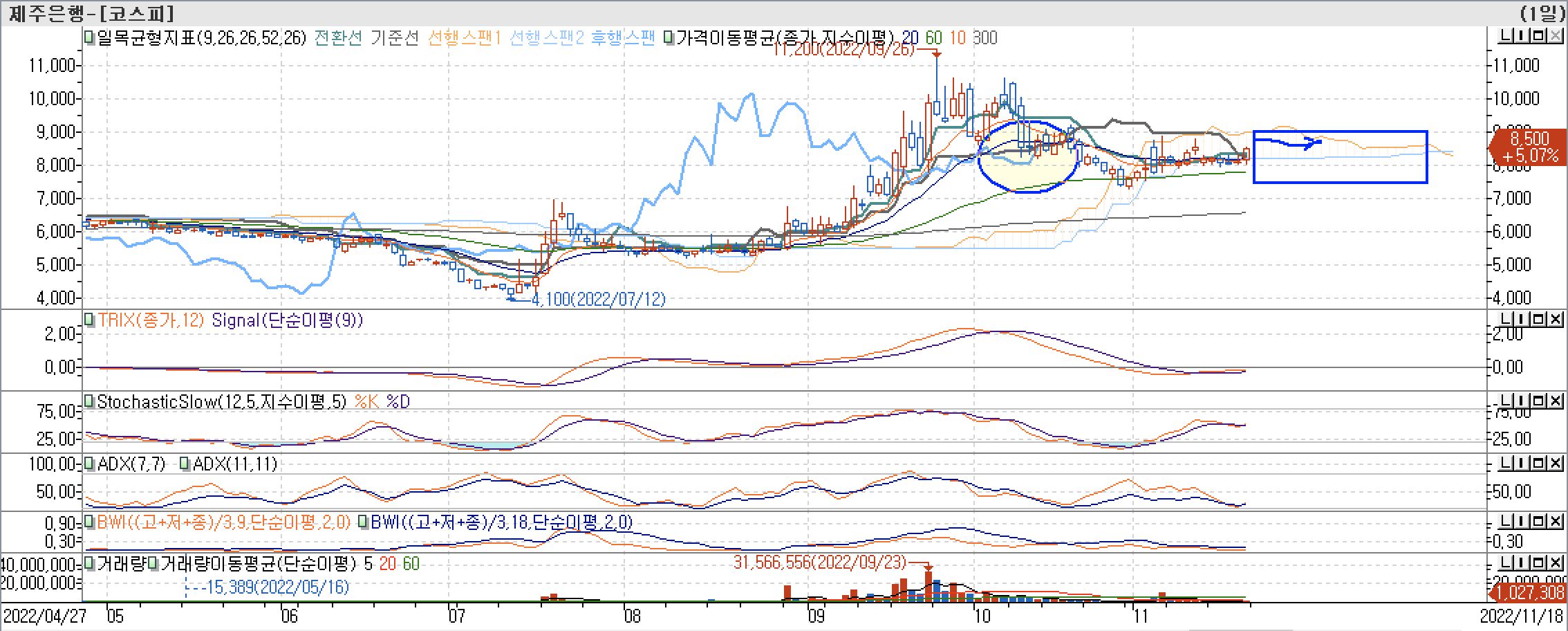Viewport: 1568px width, 631px height.
Task: Toggle the 일목균형지표 indicator marker box
Action: point(89,37)
